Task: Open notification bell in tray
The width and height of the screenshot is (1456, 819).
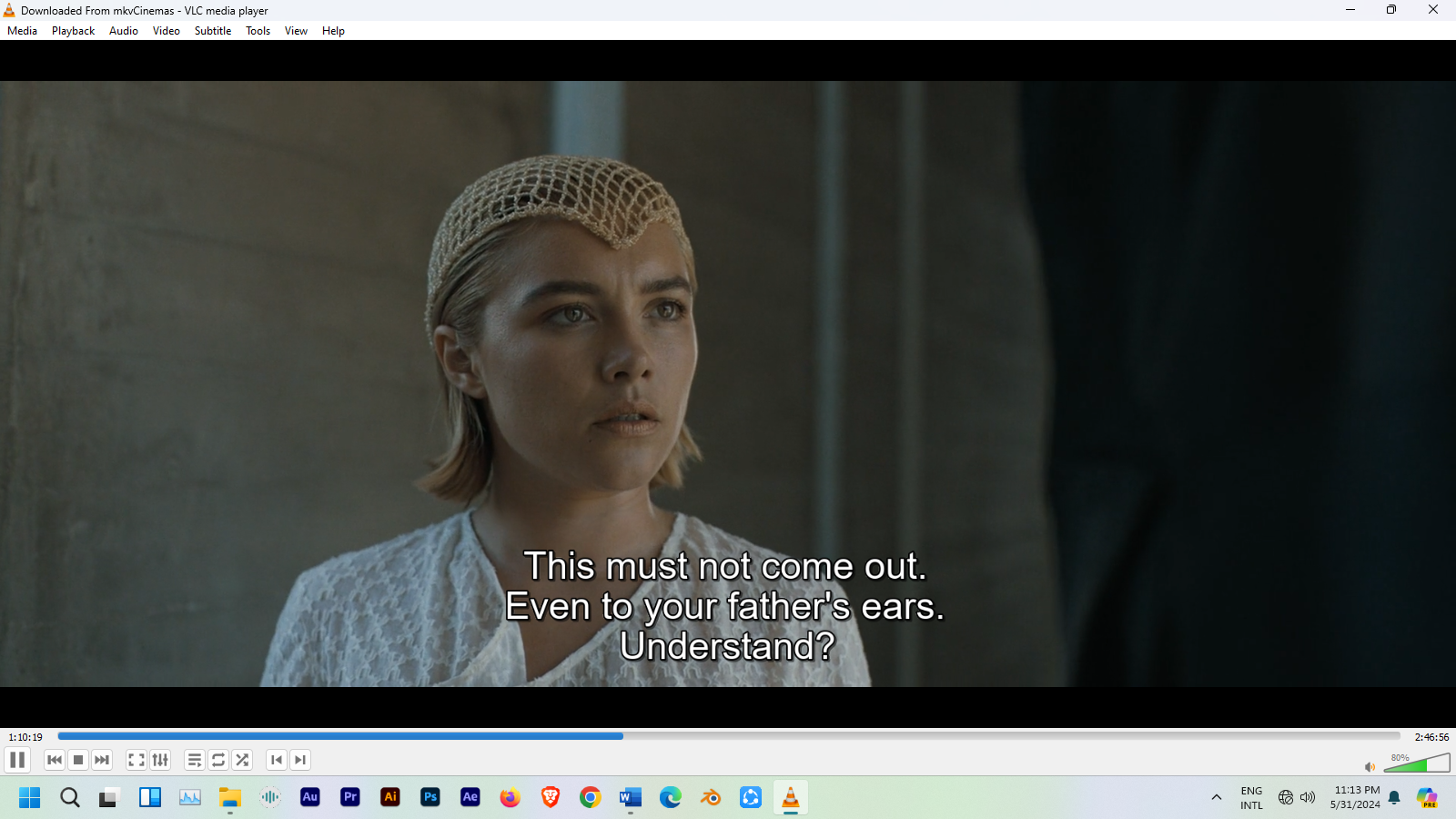Action: tap(1394, 798)
